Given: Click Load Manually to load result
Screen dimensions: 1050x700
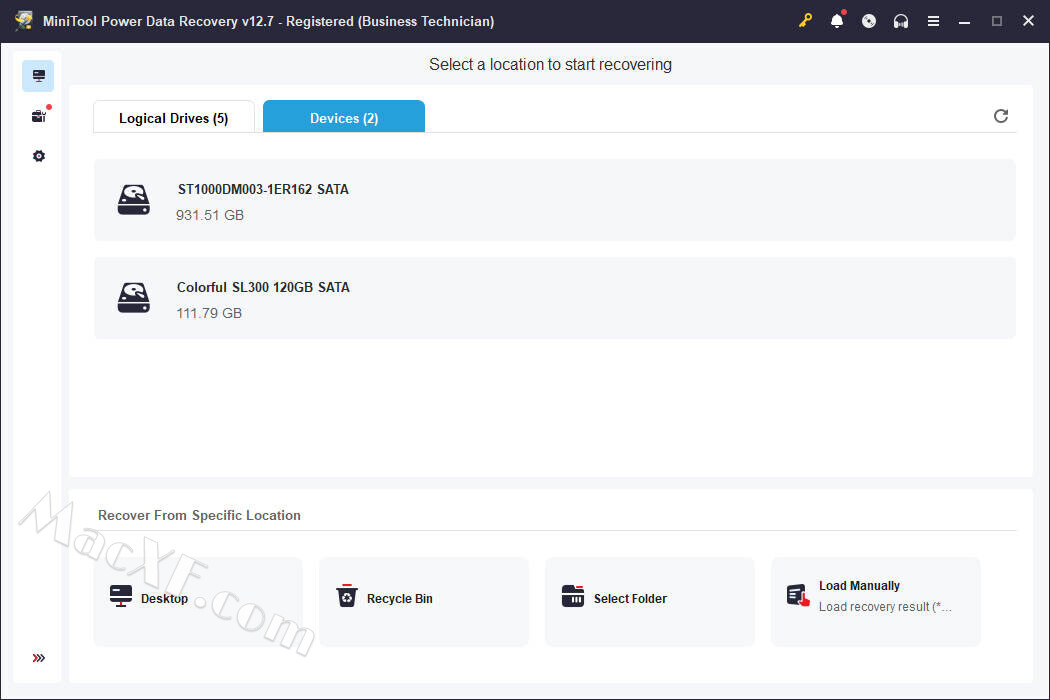Looking at the screenshot, I should click(875, 601).
